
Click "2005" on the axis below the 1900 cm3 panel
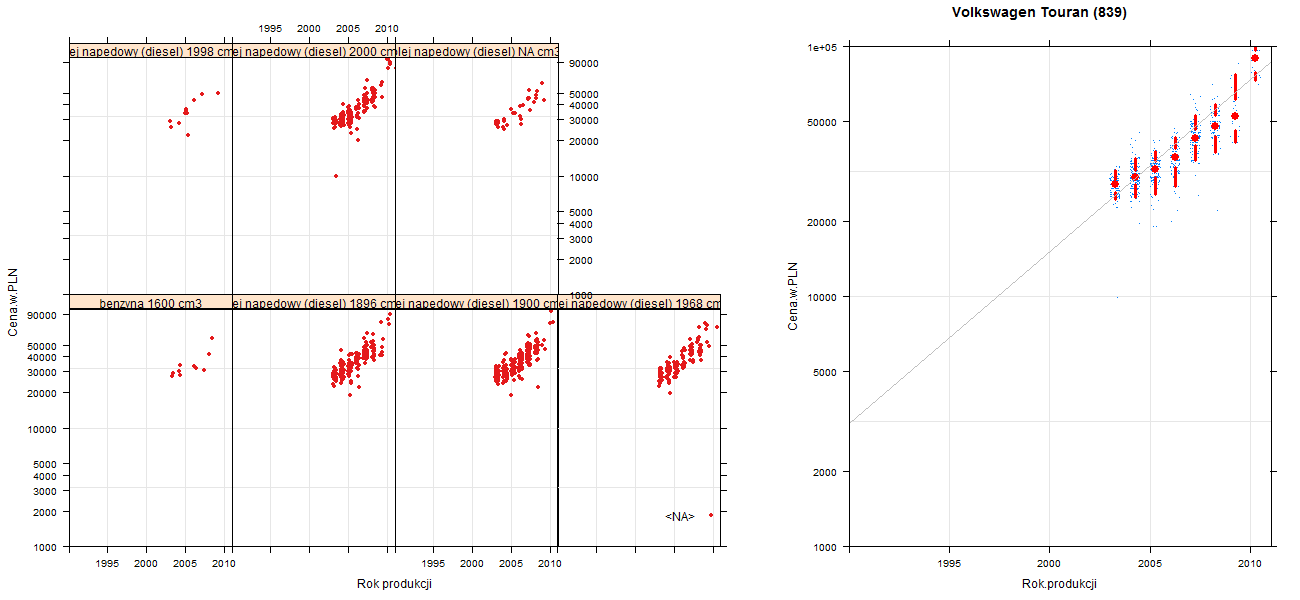[511, 564]
